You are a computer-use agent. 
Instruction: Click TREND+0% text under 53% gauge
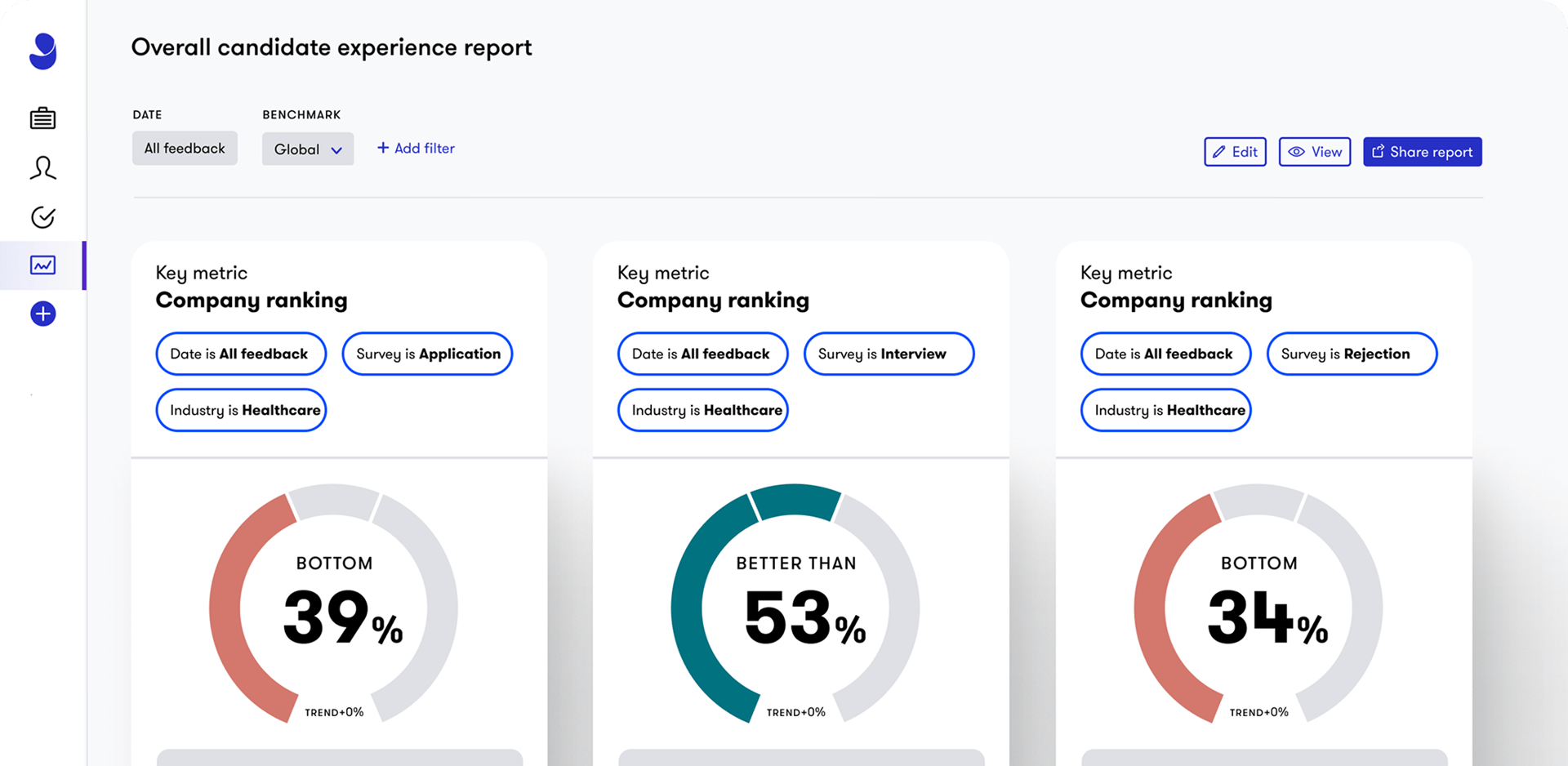click(x=796, y=712)
